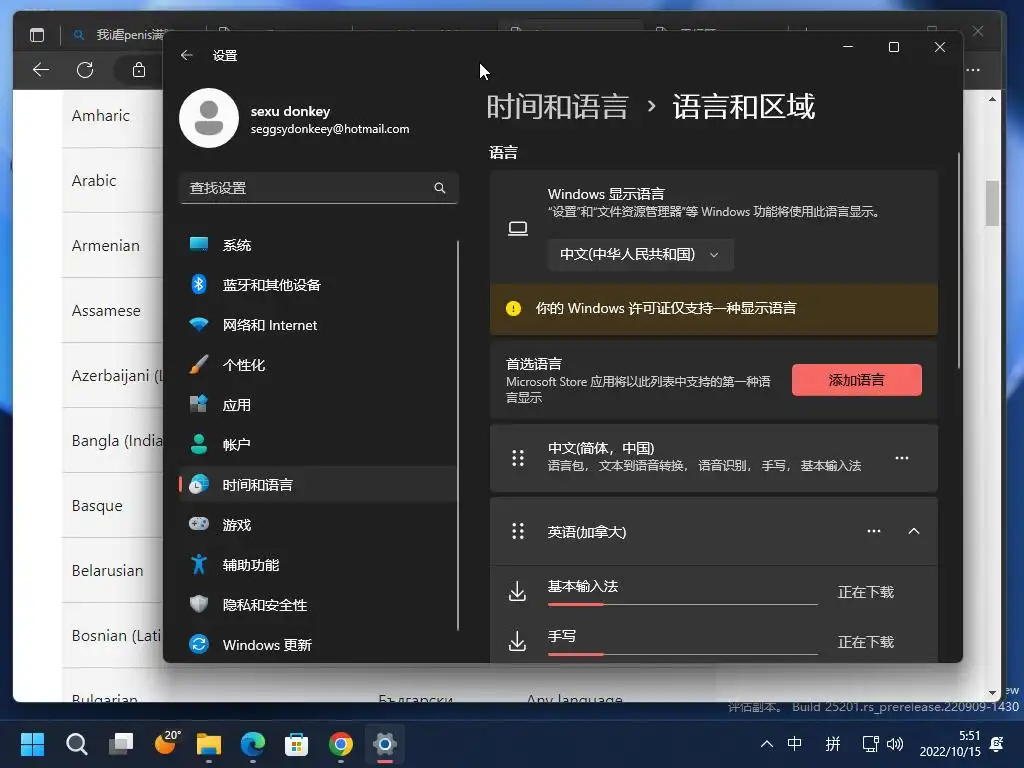Show hidden system tray icons

point(767,744)
